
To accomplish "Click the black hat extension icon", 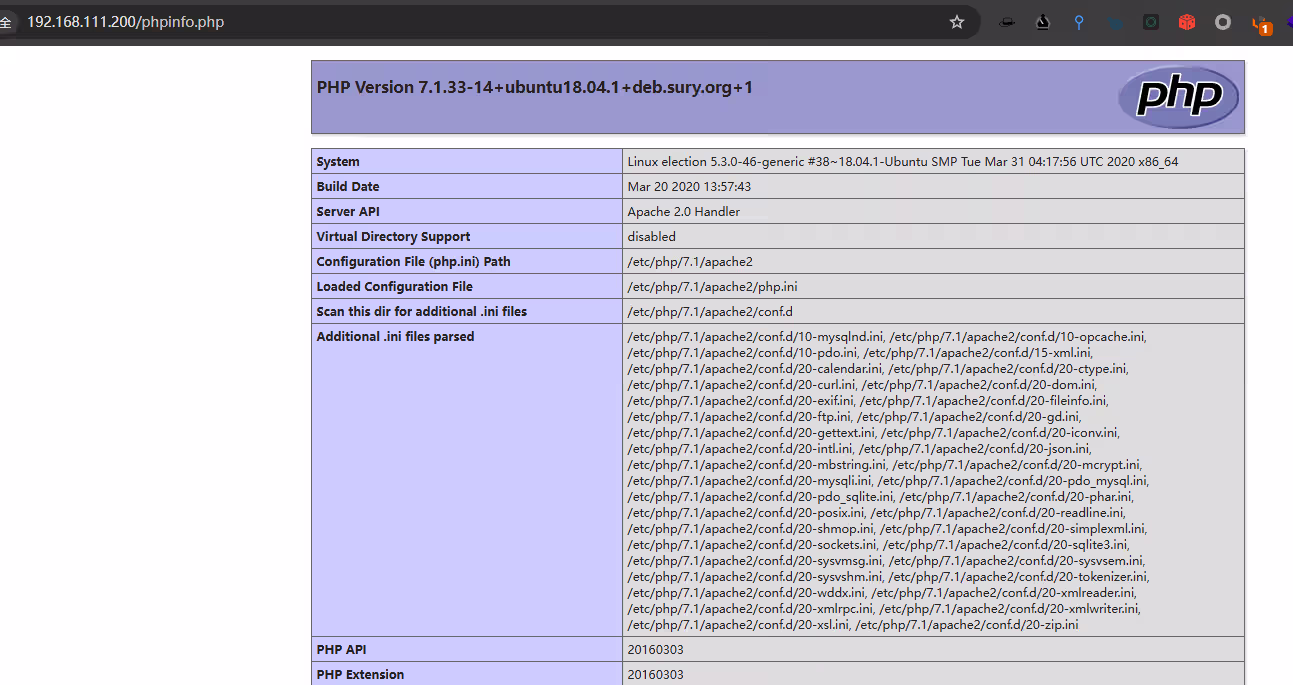I will click(1007, 22).
